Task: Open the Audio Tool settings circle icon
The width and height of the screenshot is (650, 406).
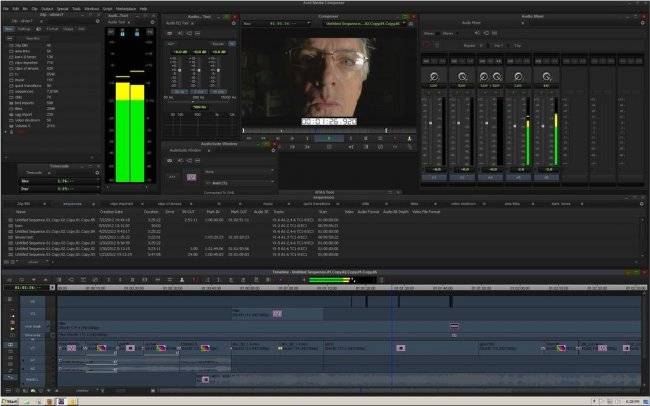Action: (153, 22)
